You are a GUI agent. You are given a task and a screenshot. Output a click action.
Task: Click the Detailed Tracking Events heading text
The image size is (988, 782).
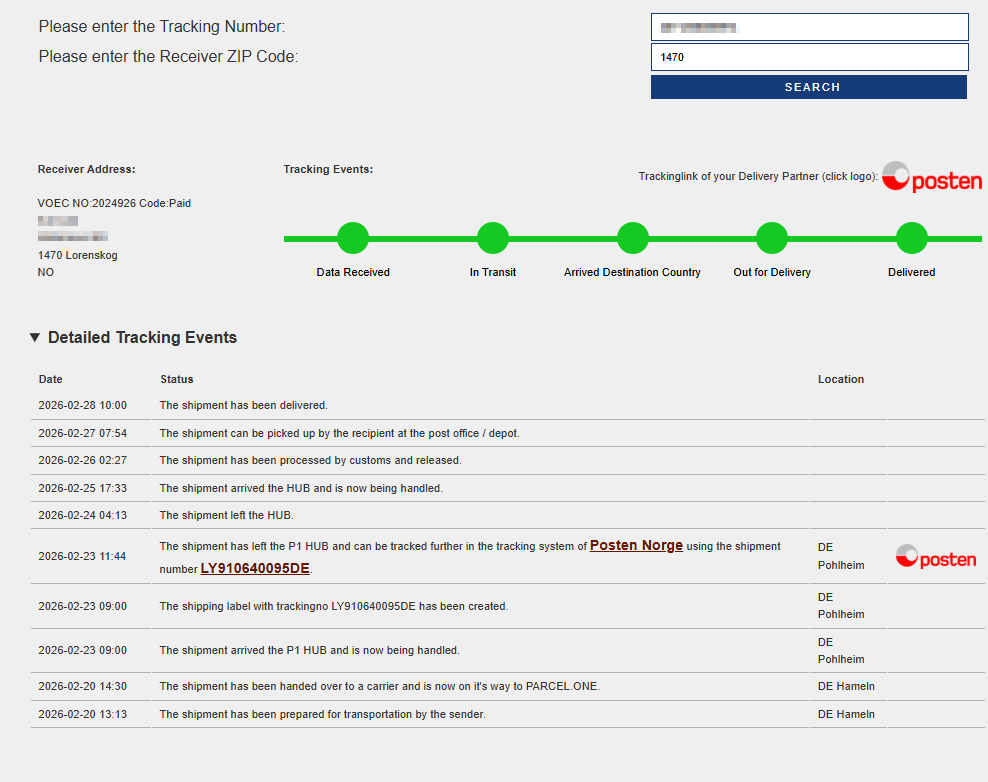(142, 338)
